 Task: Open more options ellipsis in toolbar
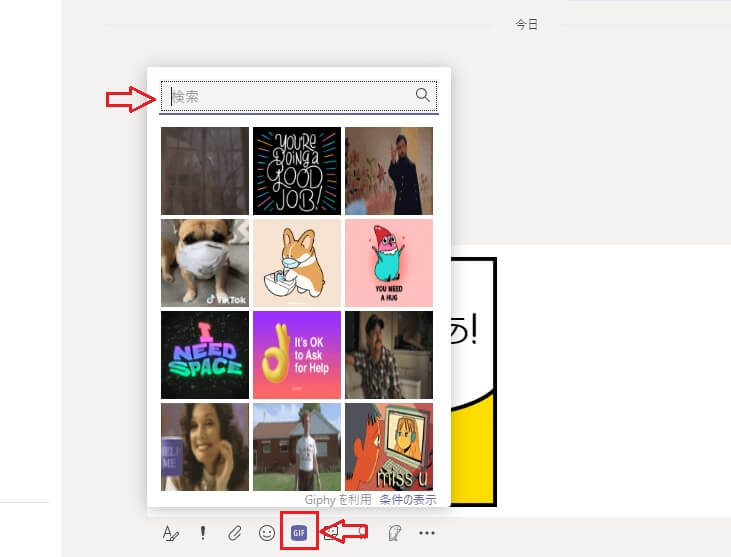427,533
